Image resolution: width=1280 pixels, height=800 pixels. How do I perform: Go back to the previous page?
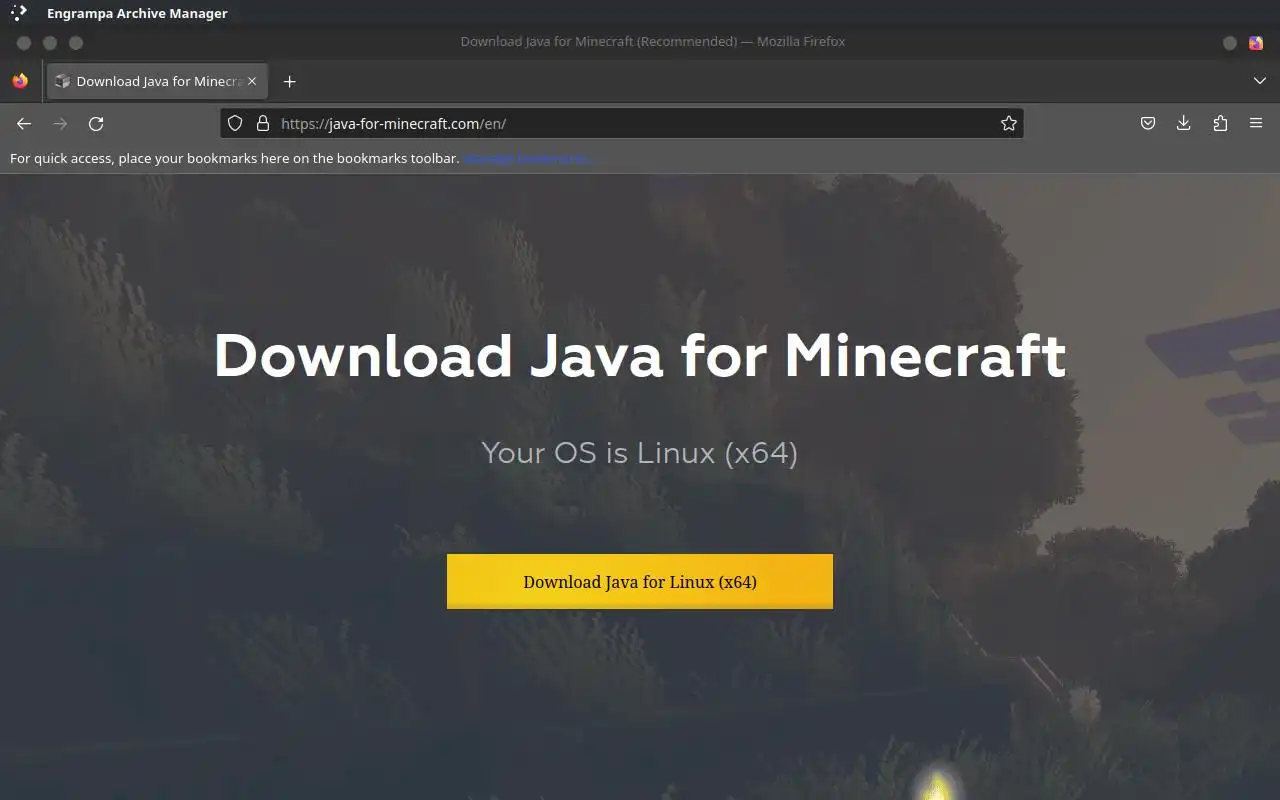tap(24, 123)
